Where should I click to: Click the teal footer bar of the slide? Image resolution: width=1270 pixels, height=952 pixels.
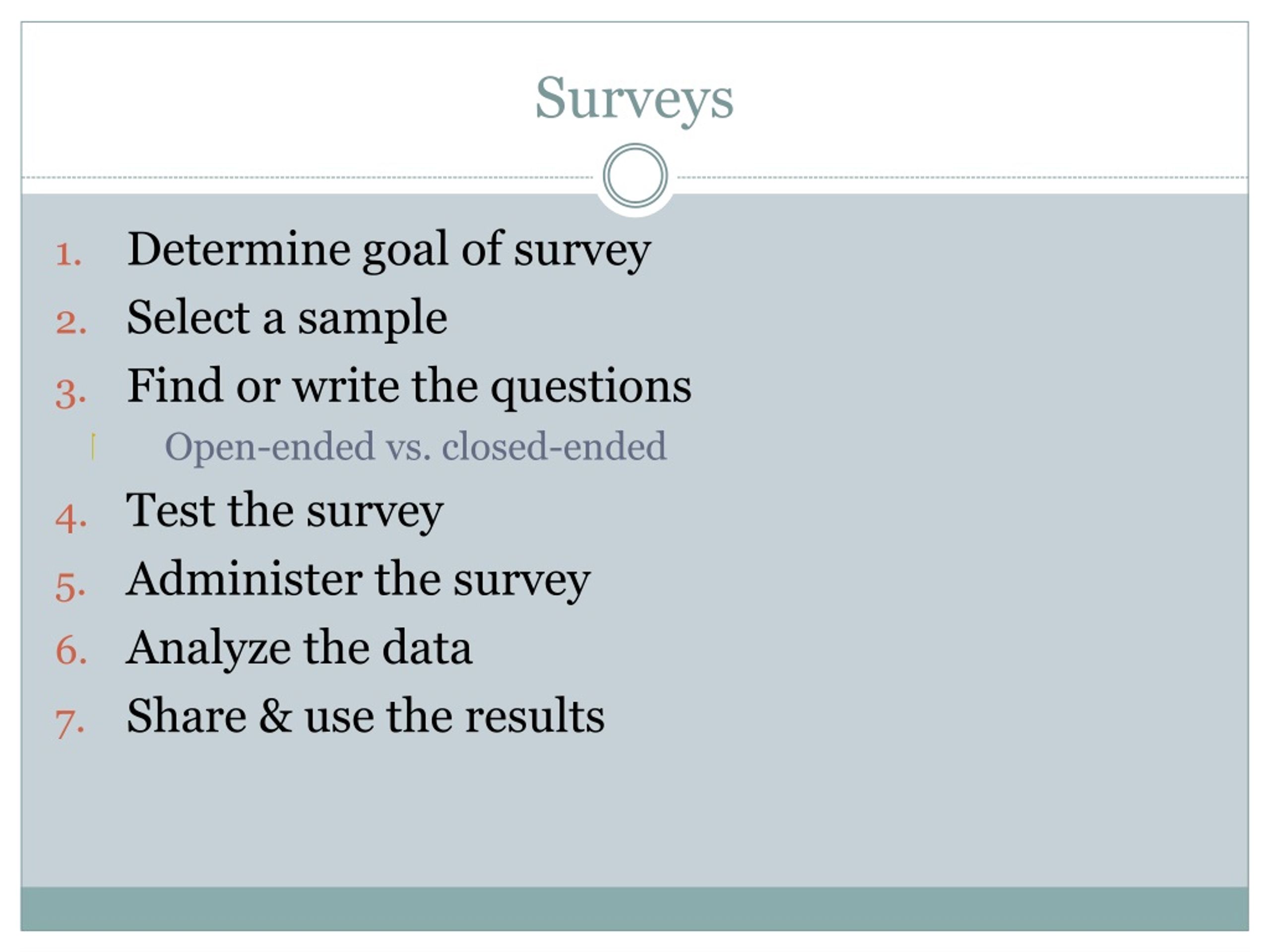635,909
